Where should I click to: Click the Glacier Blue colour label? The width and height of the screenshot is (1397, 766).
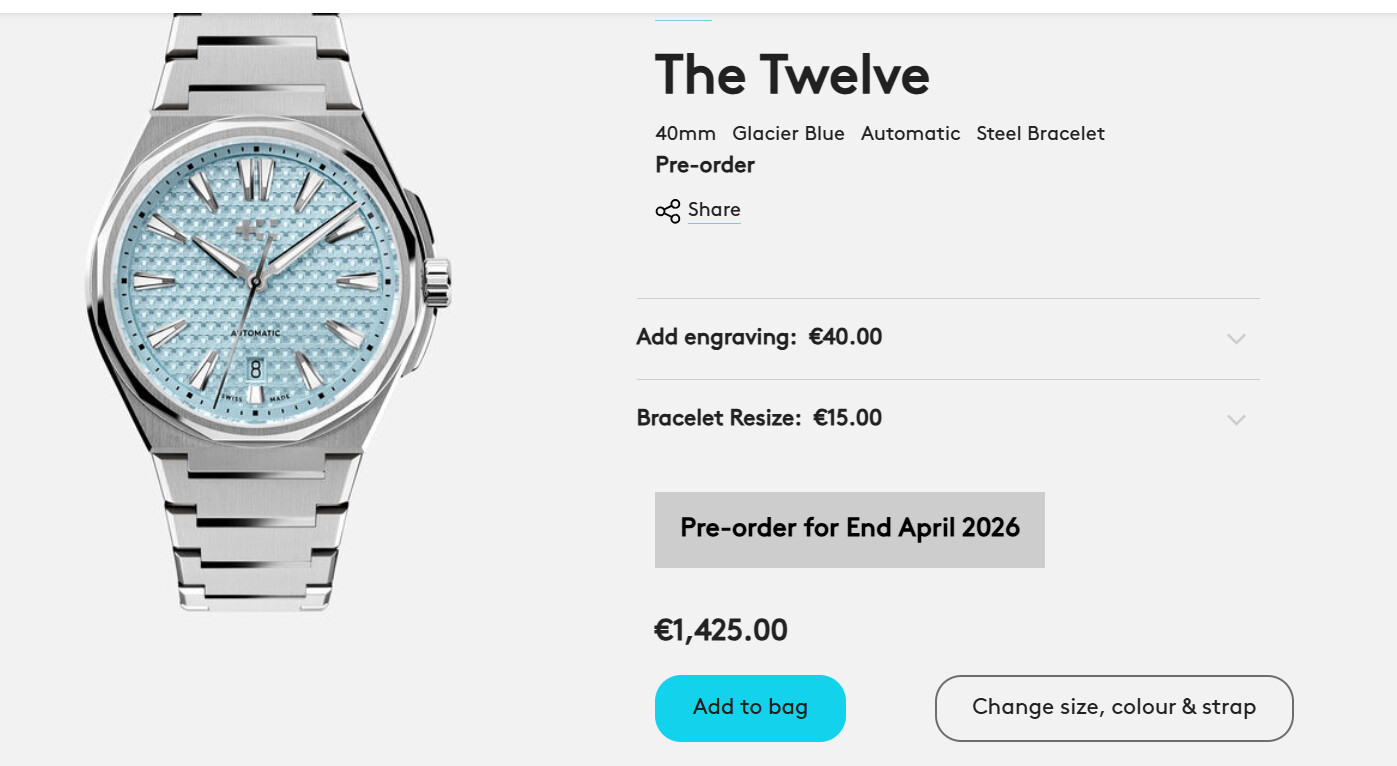[788, 134]
